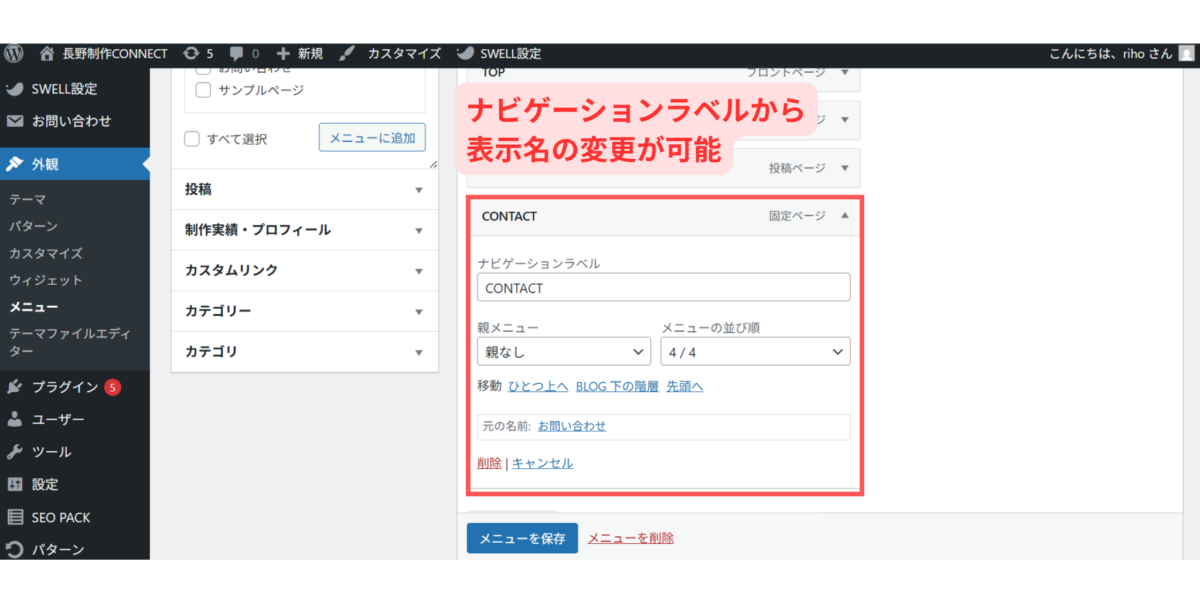
Task: Click the updates icon showing 5
Action: coord(191,54)
